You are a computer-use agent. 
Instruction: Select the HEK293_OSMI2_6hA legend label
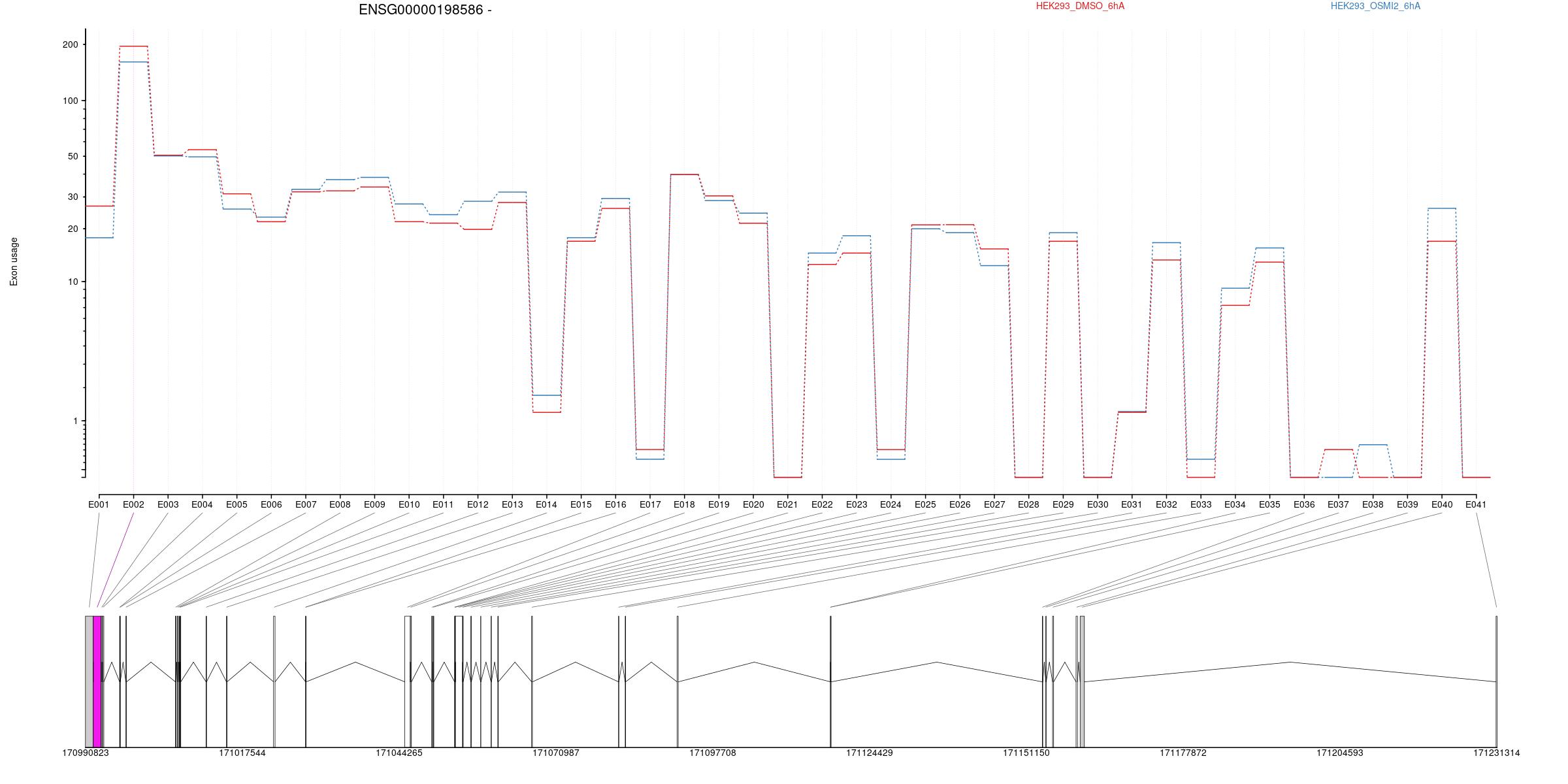point(1375,6)
